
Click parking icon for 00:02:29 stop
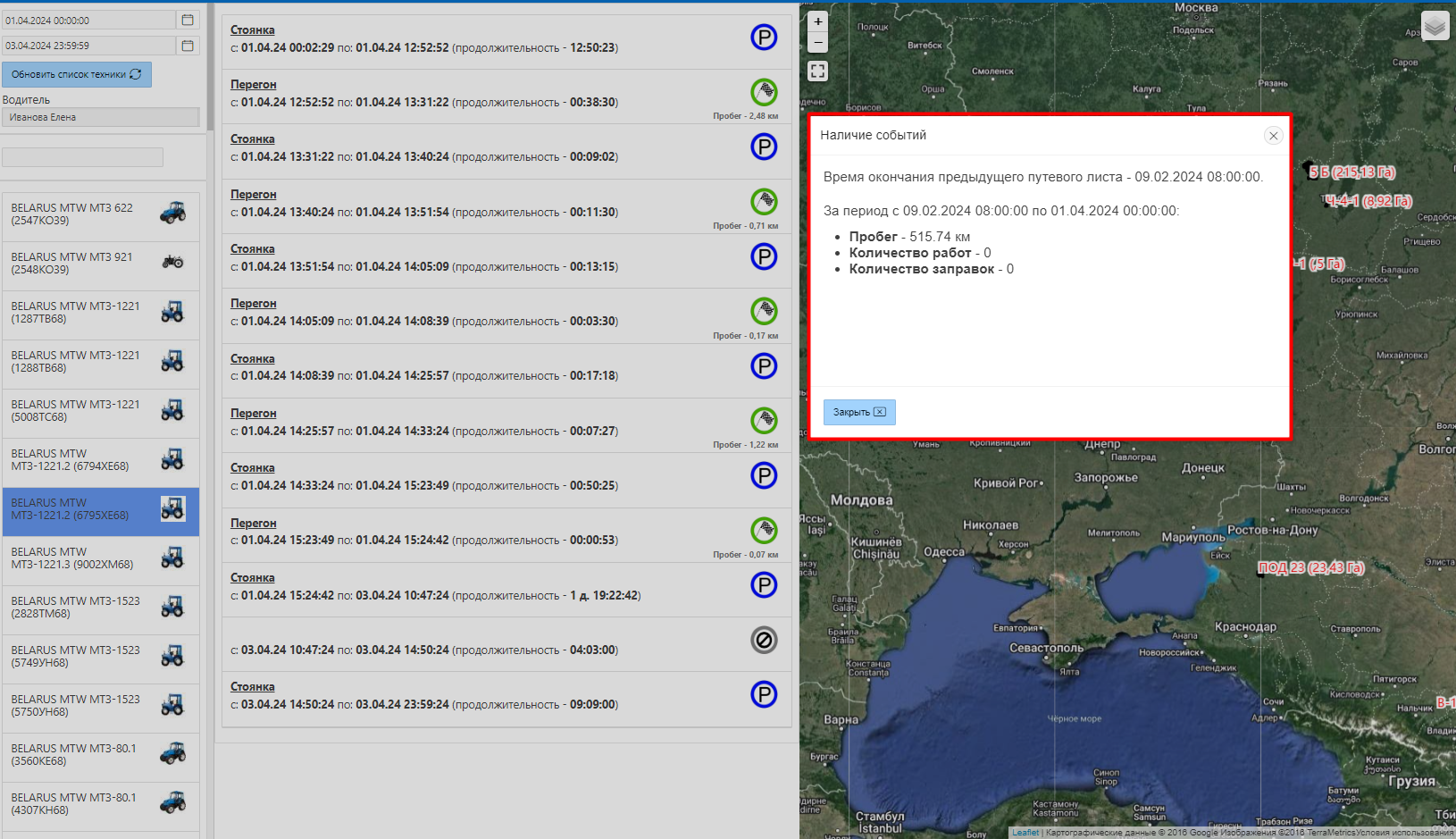click(x=763, y=38)
